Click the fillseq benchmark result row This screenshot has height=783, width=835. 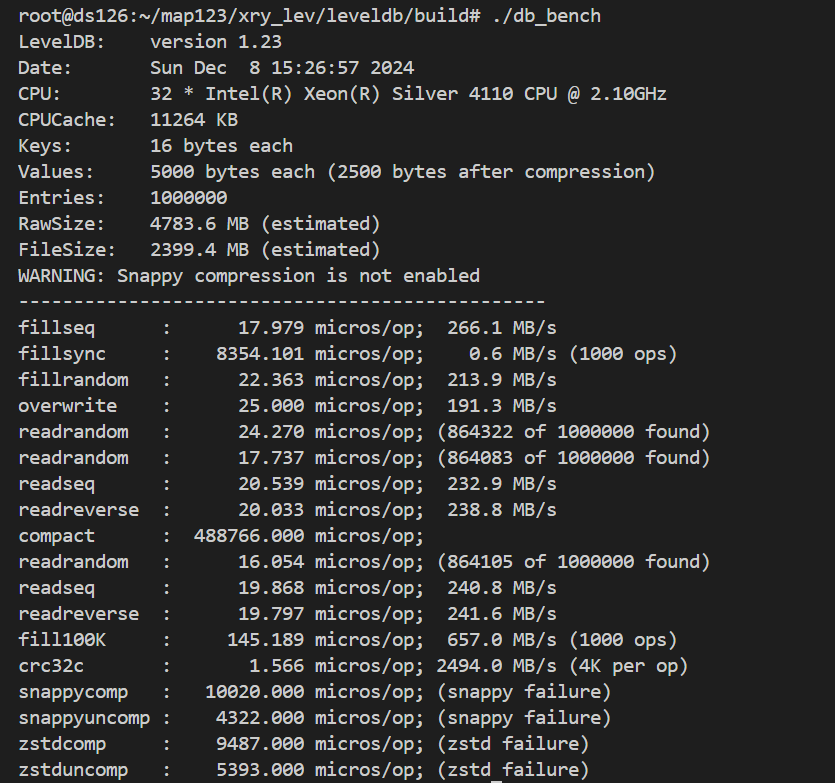[287, 328]
